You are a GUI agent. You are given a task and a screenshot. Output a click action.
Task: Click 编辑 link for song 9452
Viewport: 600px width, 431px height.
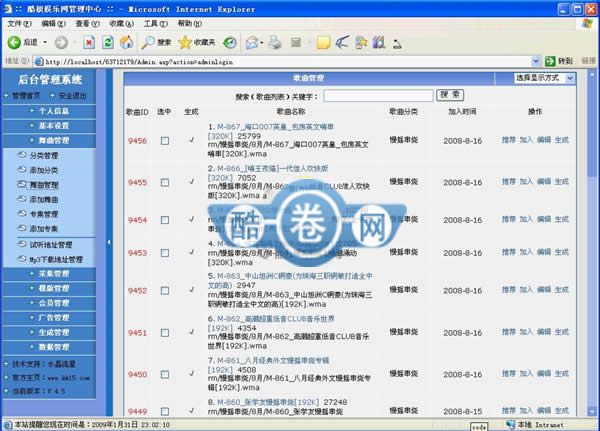click(x=544, y=290)
